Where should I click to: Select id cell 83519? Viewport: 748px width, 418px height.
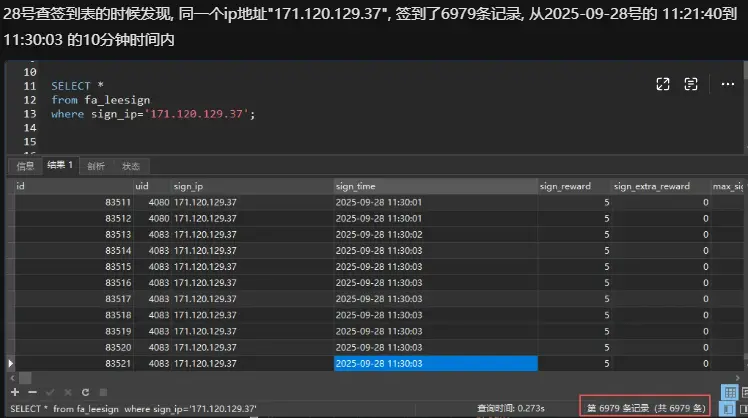73,331
